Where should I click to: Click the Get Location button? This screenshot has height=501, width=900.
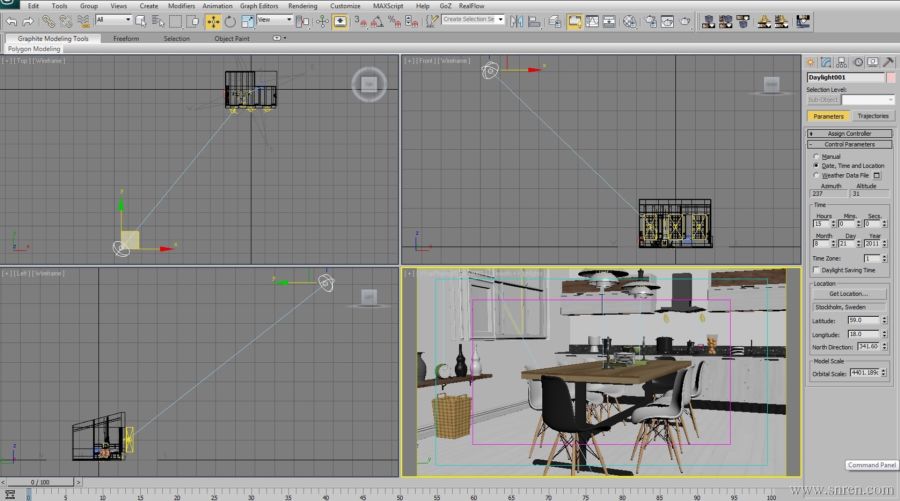click(x=849, y=293)
